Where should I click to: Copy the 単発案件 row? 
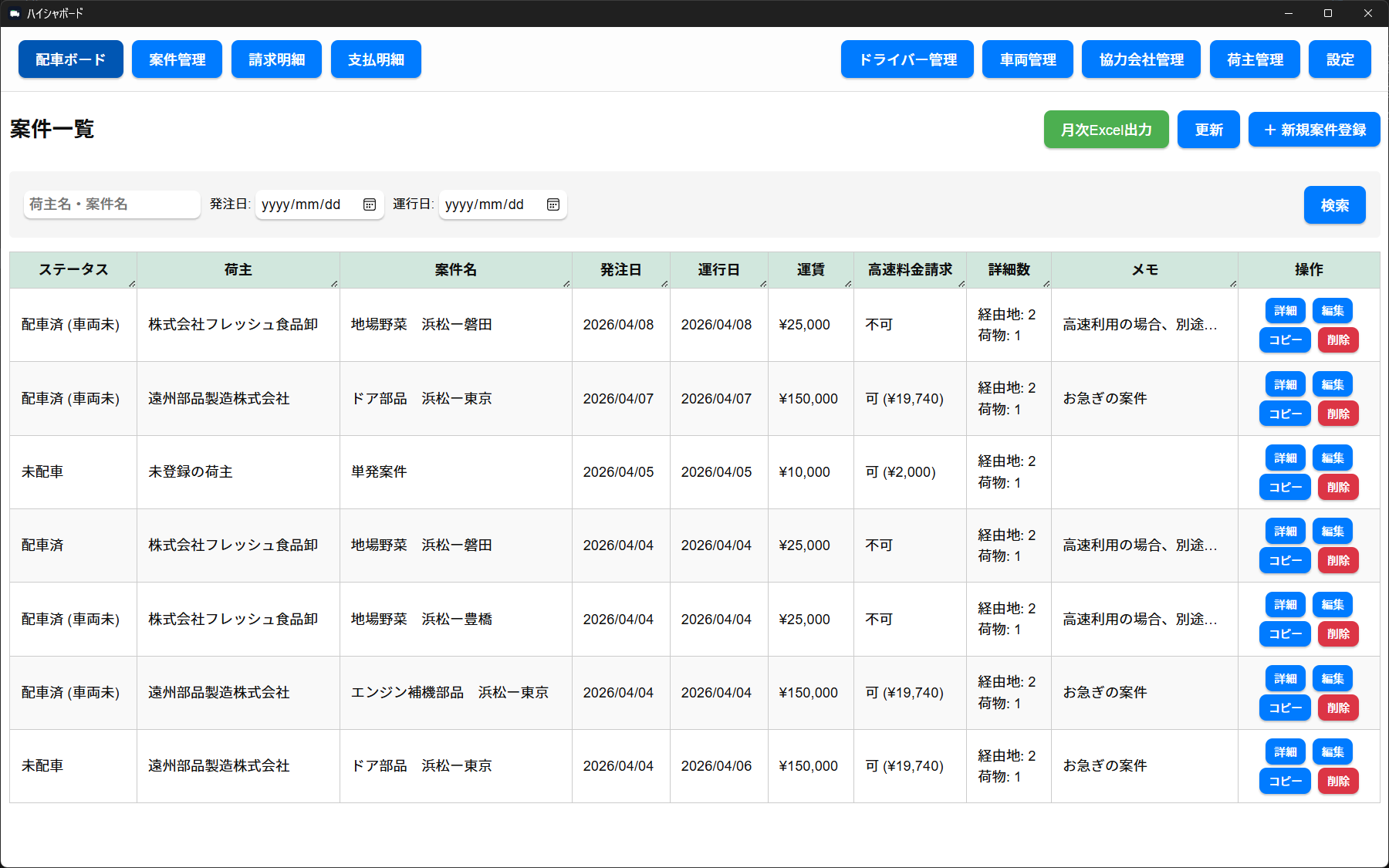point(1285,487)
